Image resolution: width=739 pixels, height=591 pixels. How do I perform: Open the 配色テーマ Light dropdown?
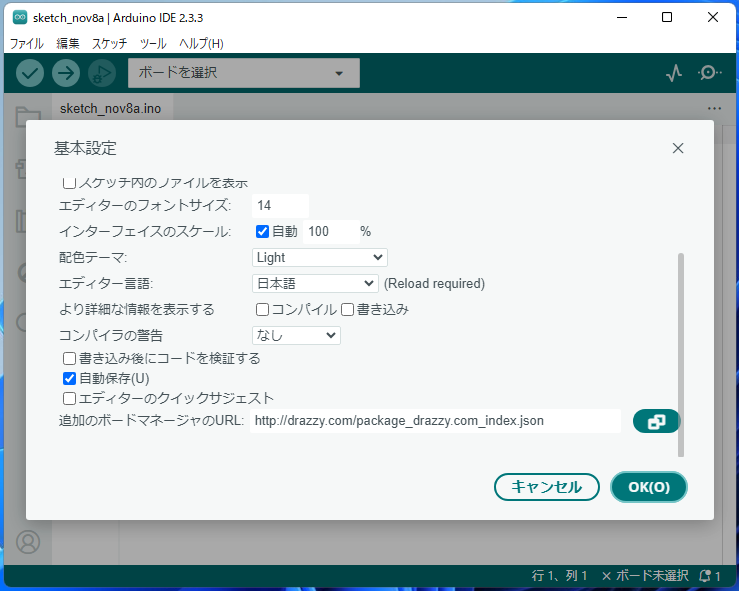click(320, 257)
